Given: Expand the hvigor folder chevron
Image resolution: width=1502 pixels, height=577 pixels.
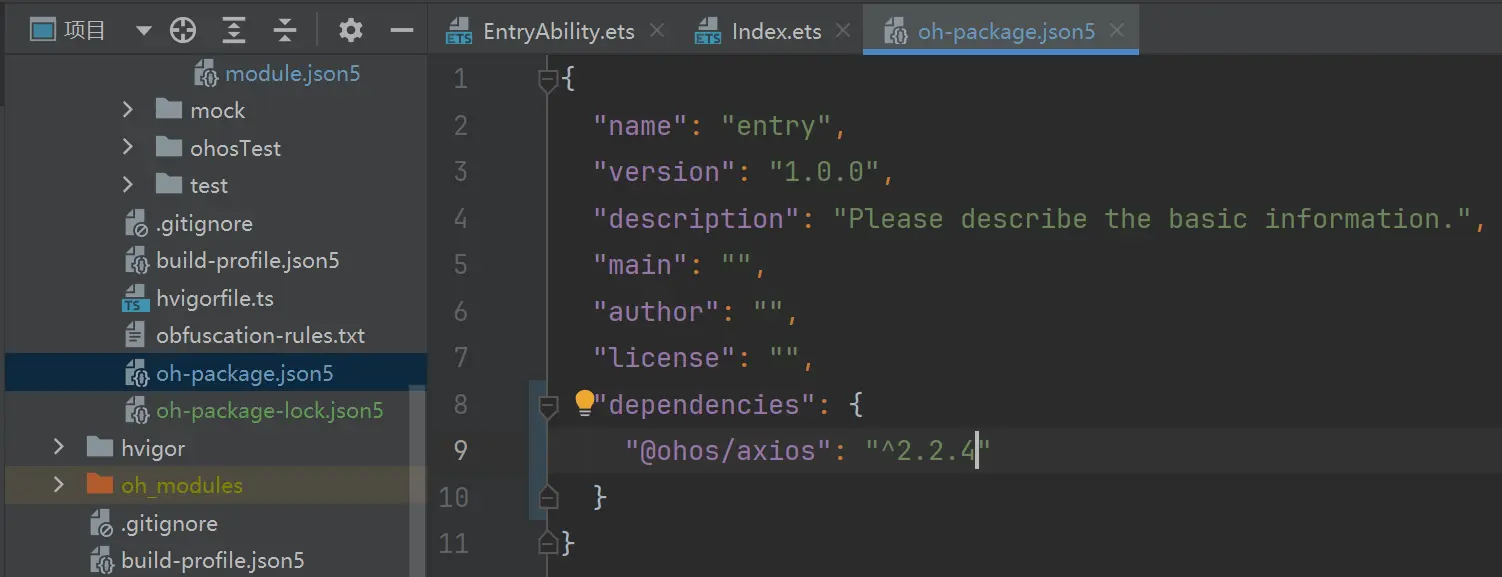Looking at the screenshot, I should pyautogui.click(x=59, y=448).
